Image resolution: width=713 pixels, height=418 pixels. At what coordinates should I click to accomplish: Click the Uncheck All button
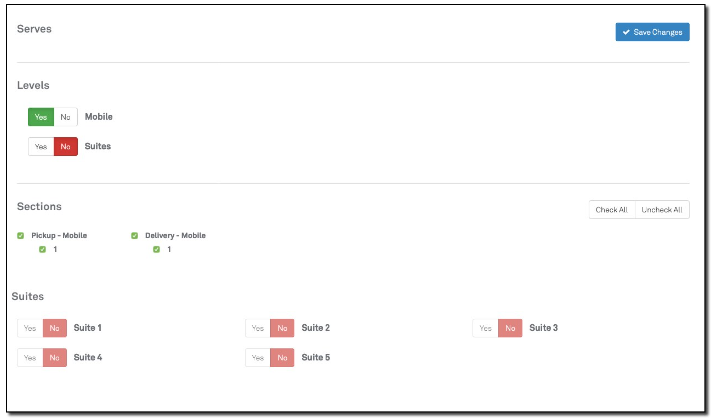[662, 210]
